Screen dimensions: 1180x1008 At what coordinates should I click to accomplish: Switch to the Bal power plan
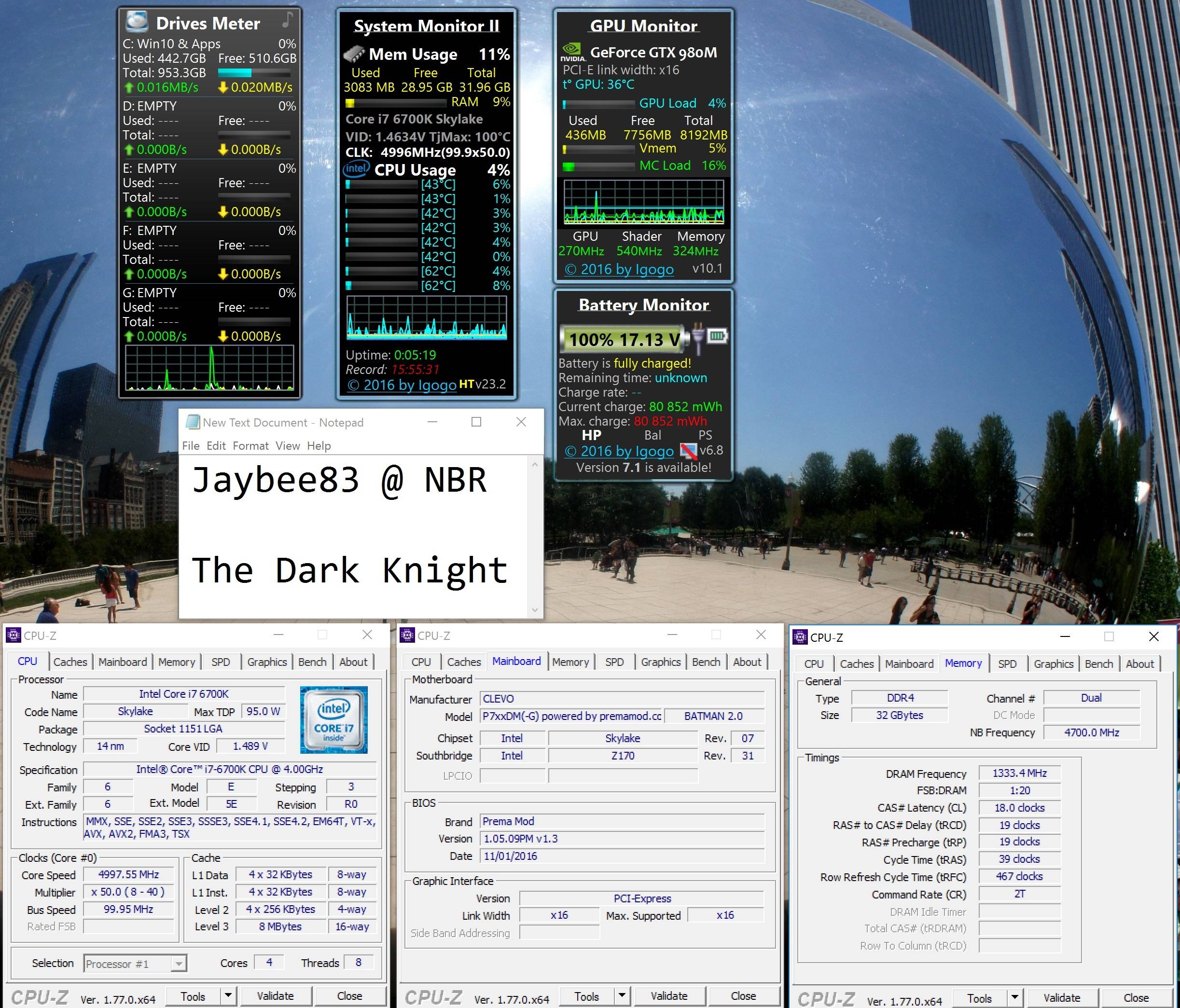(652, 435)
